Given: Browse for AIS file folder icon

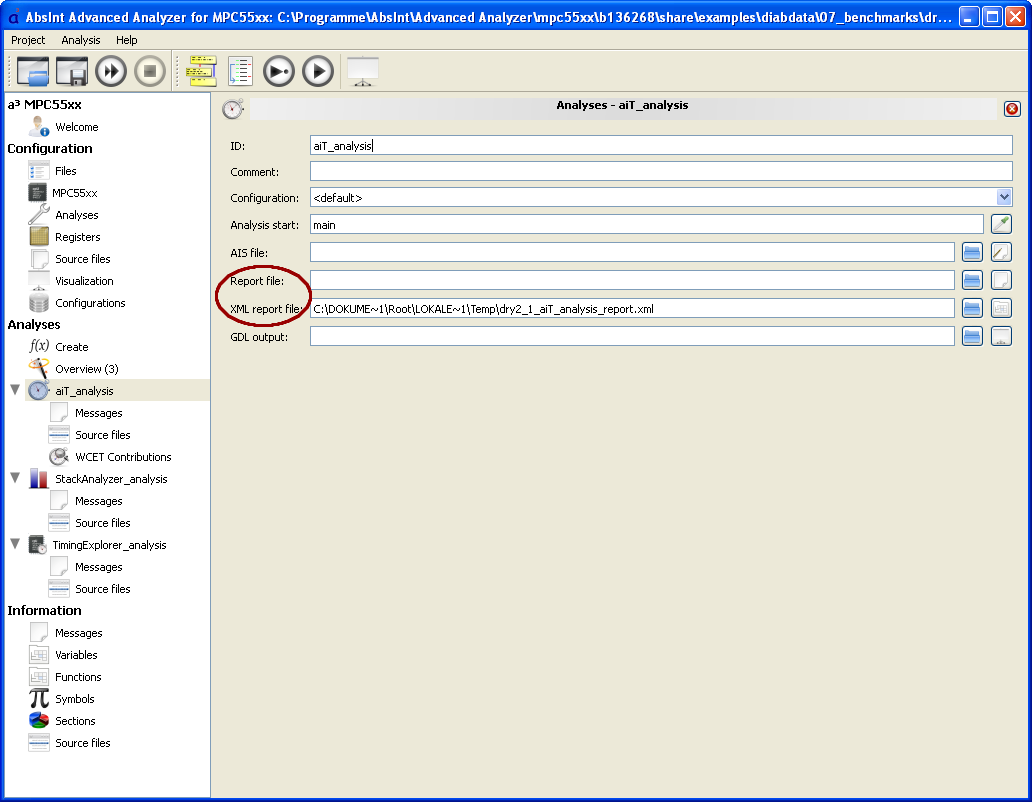Looking at the screenshot, I should coord(972,252).
